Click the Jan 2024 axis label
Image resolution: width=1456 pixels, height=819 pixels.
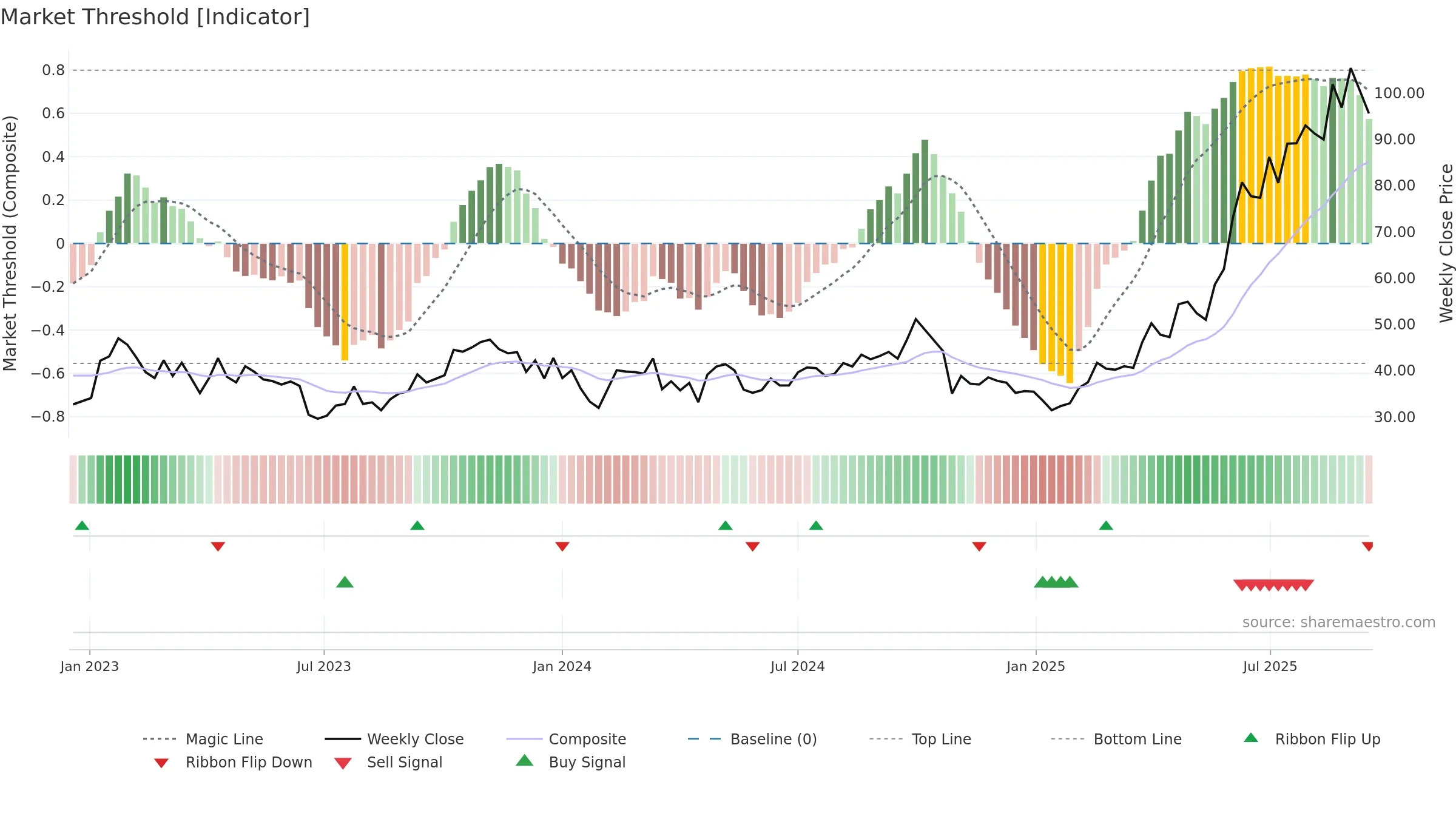click(x=562, y=667)
